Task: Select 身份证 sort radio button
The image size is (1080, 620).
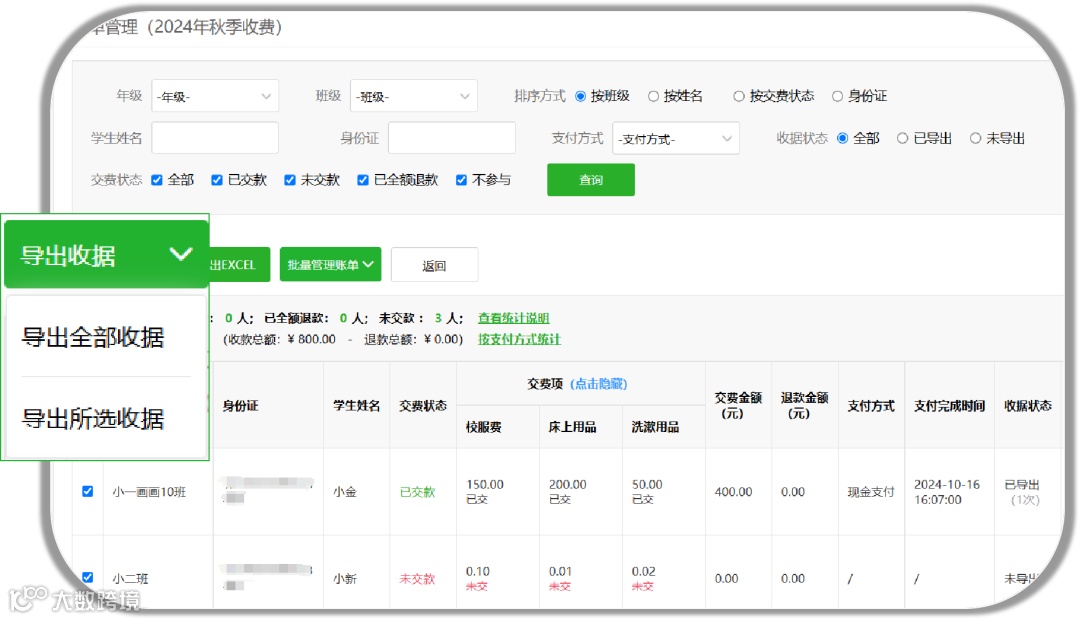Action: pos(838,96)
